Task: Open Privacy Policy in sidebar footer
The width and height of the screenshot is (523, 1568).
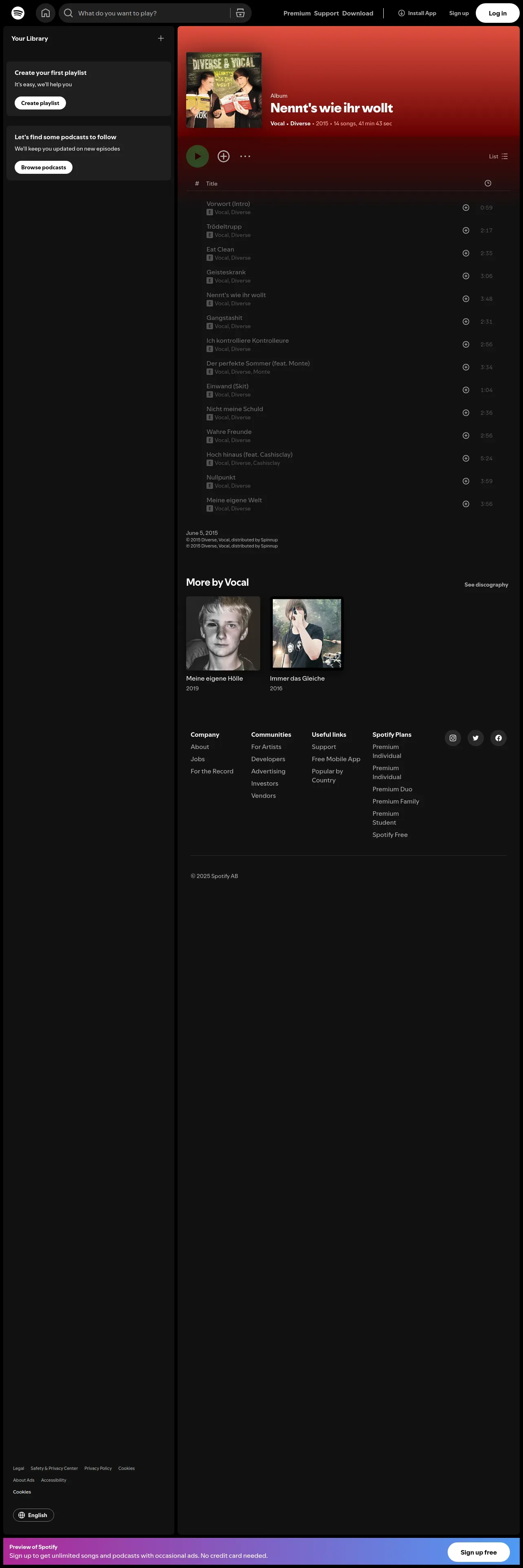Action: click(x=98, y=1468)
